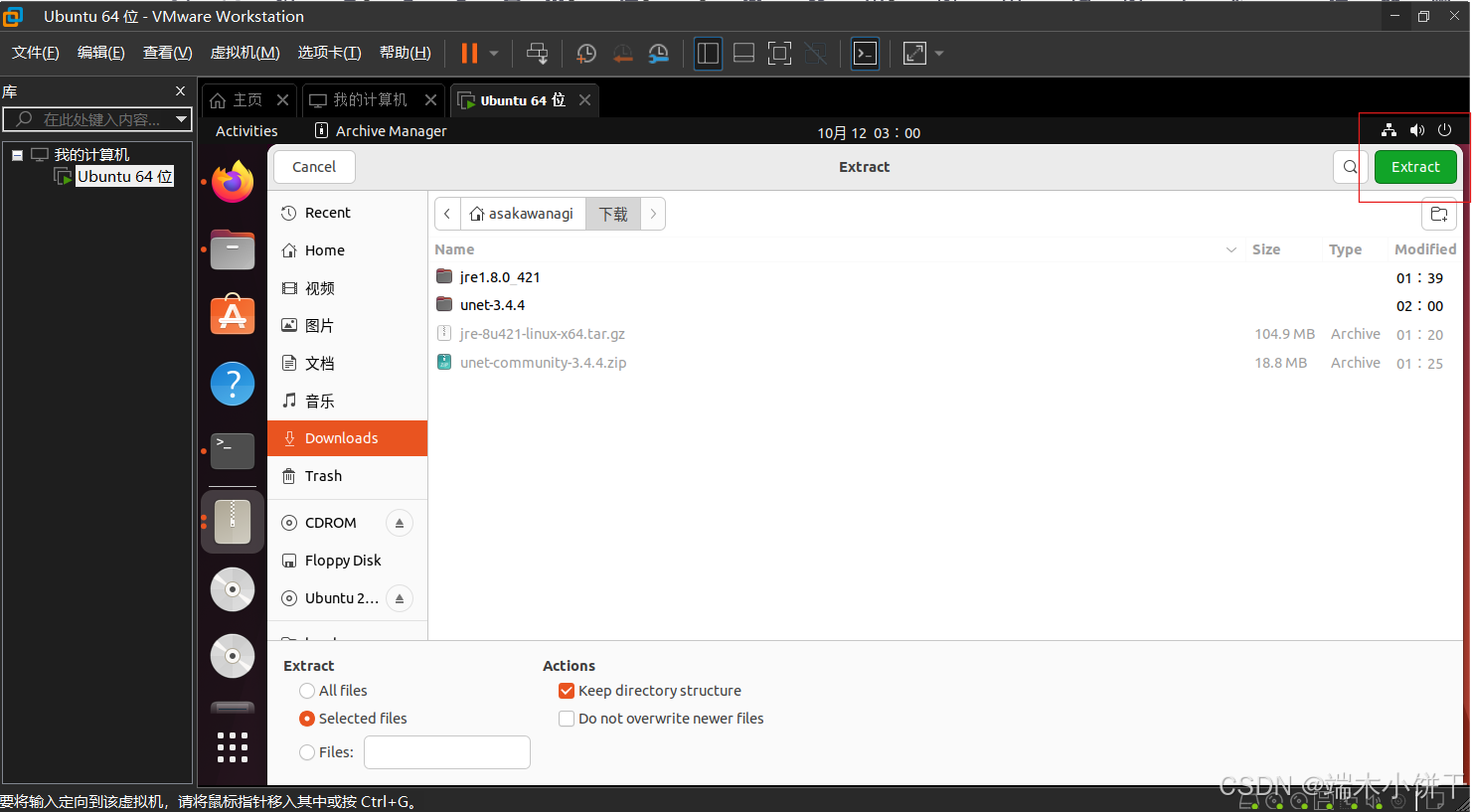Select the All files radio button

coord(307,691)
